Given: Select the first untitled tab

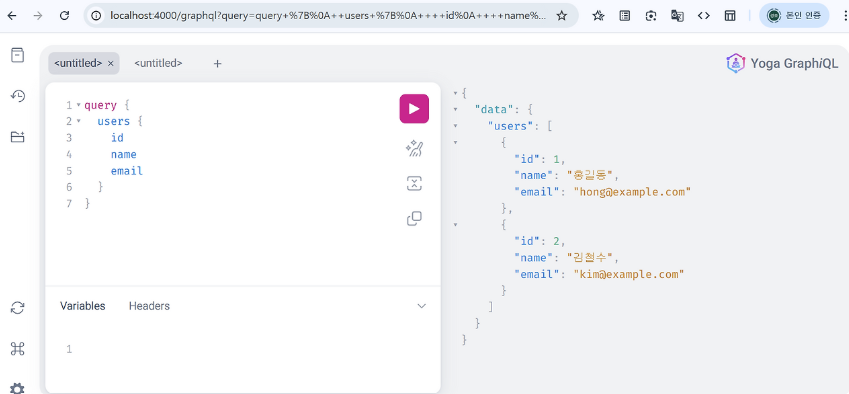Looking at the screenshot, I should point(79,63).
